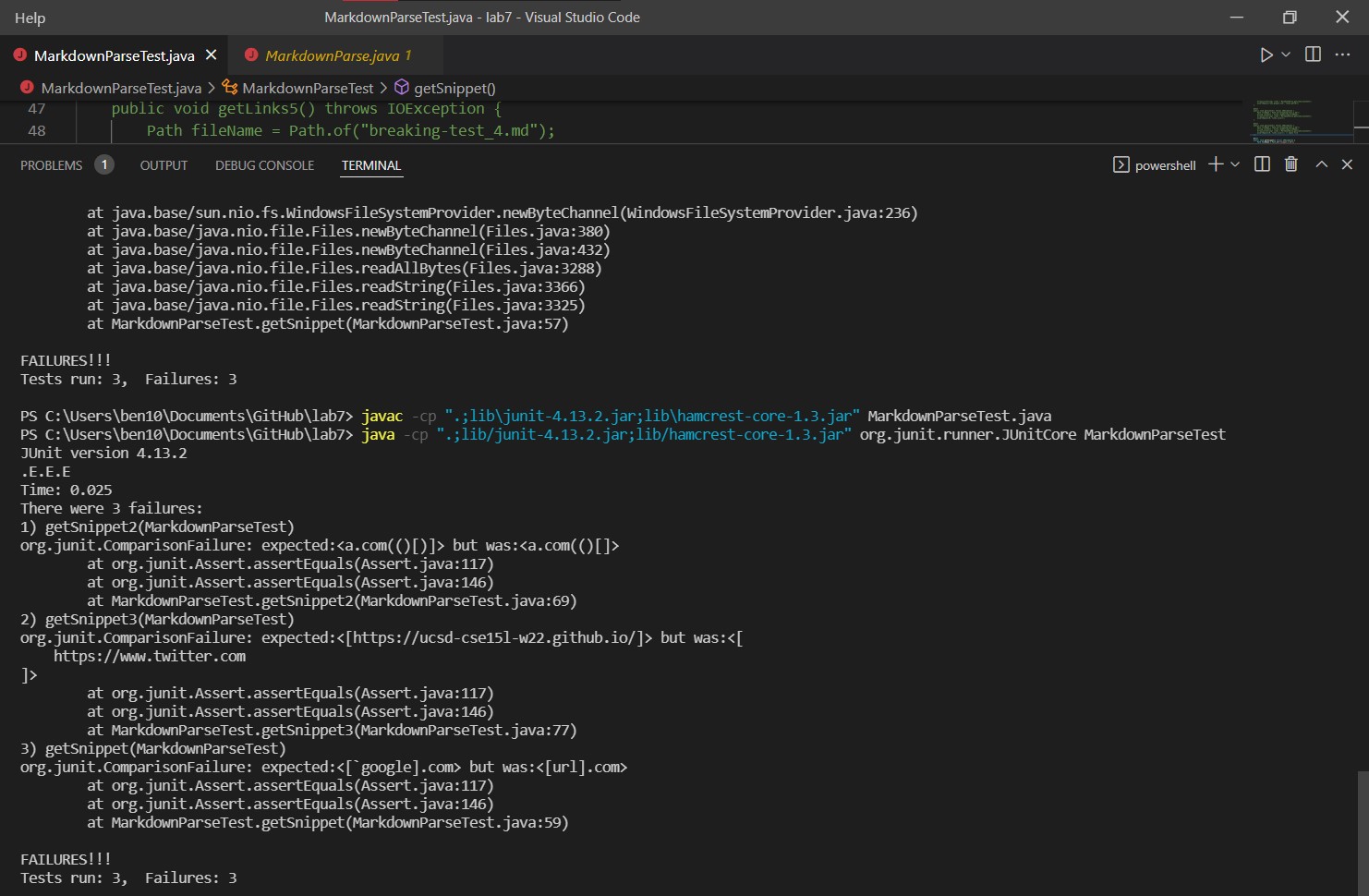The height and width of the screenshot is (896, 1369).
Task: Open the OUTPUT panel tab
Action: point(164,165)
